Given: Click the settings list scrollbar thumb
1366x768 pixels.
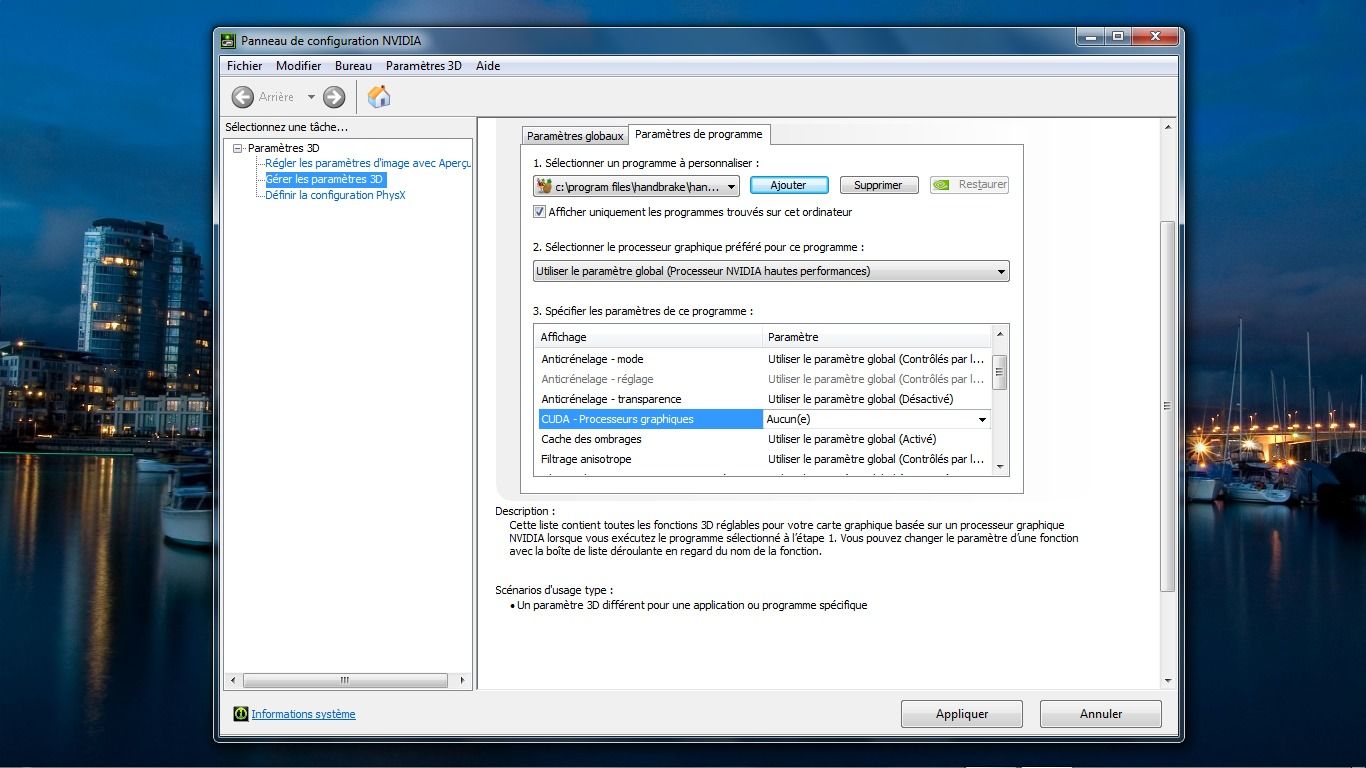Looking at the screenshot, I should 1000,372.
